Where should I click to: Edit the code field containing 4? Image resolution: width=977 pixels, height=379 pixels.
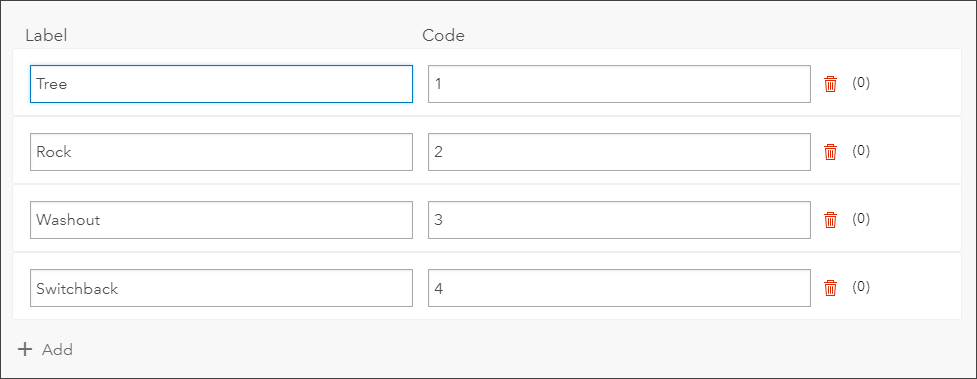point(619,288)
